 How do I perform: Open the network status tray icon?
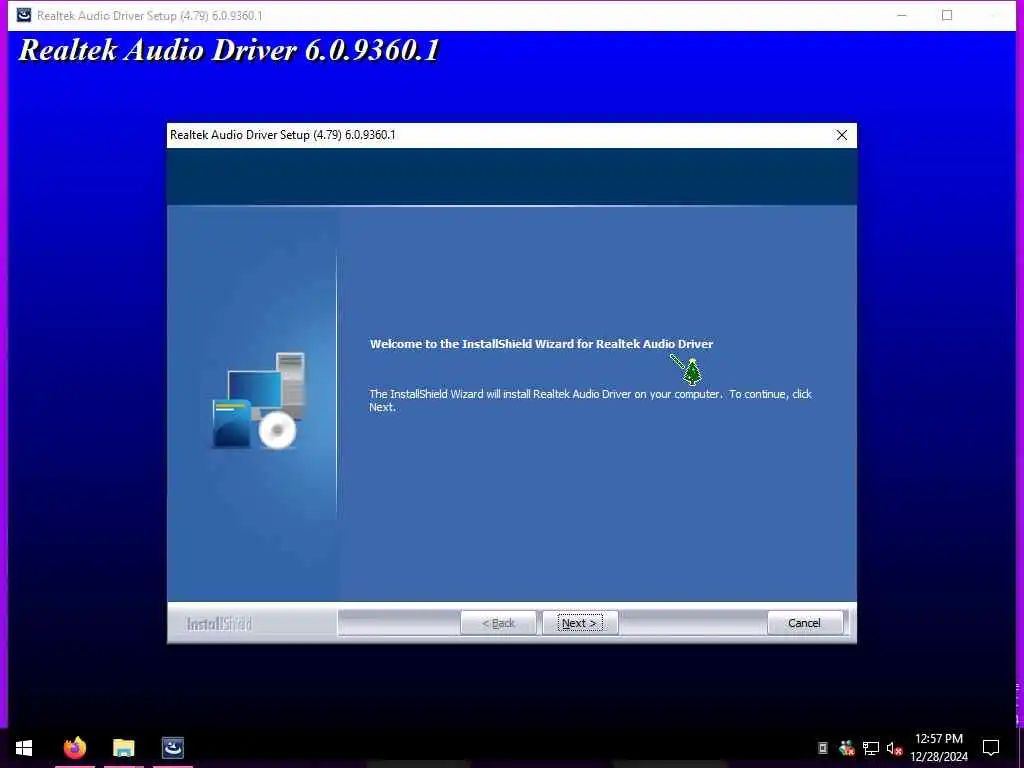[871, 748]
